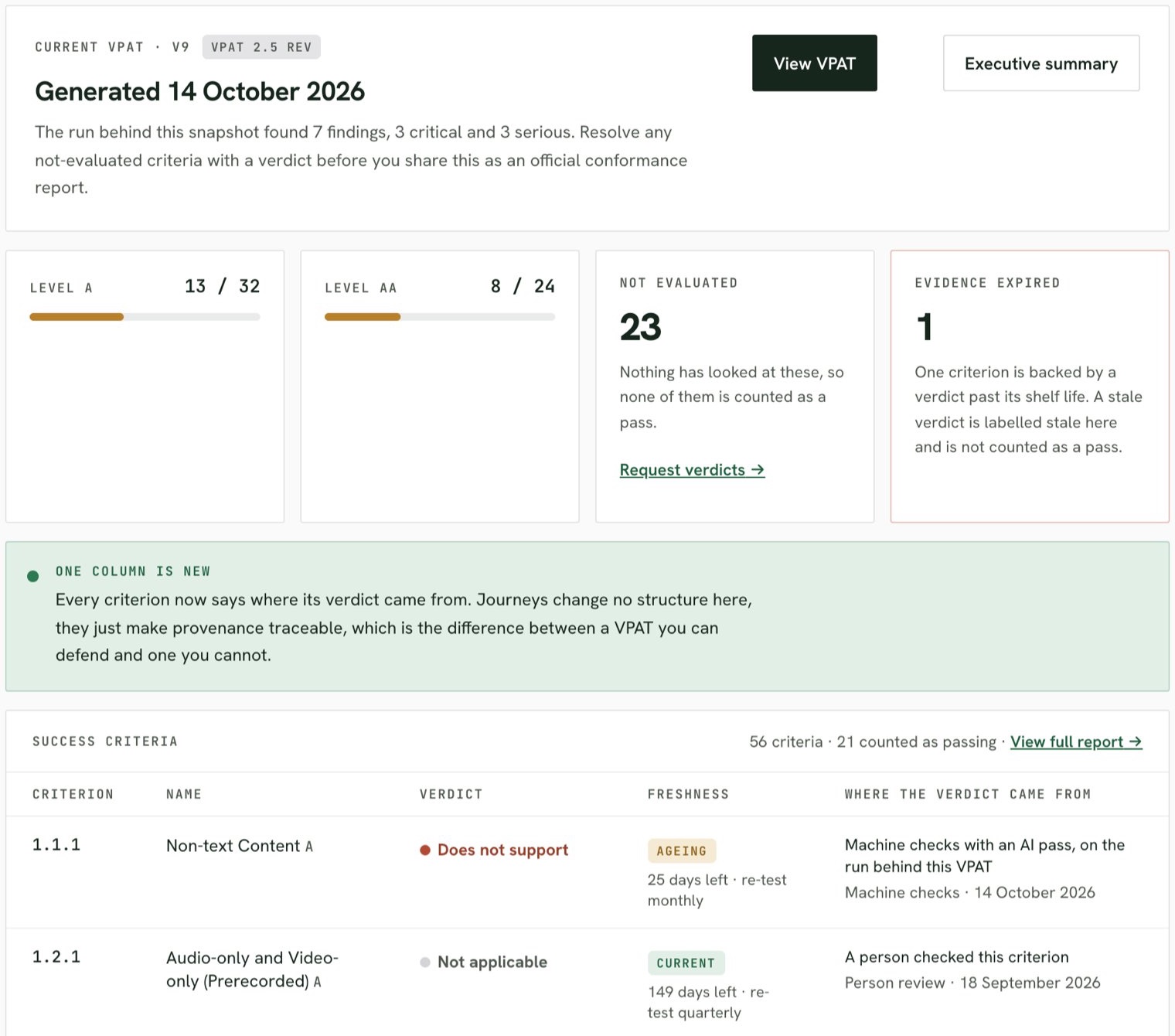Select the Freshness column header

click(688, 794)
